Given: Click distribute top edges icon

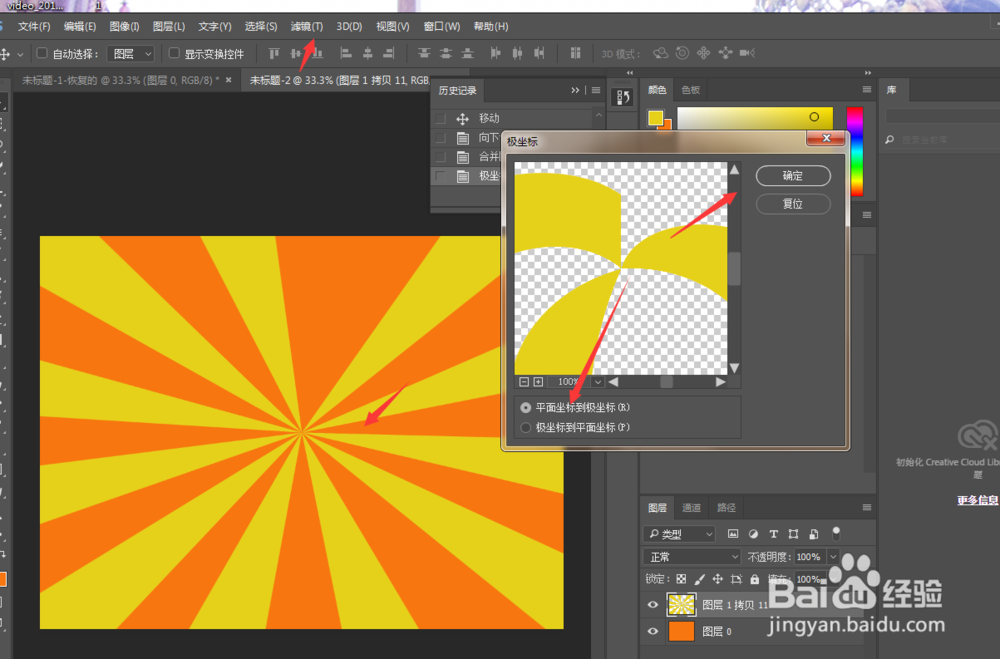Looking at the screenshot, I should click(424, 54).
